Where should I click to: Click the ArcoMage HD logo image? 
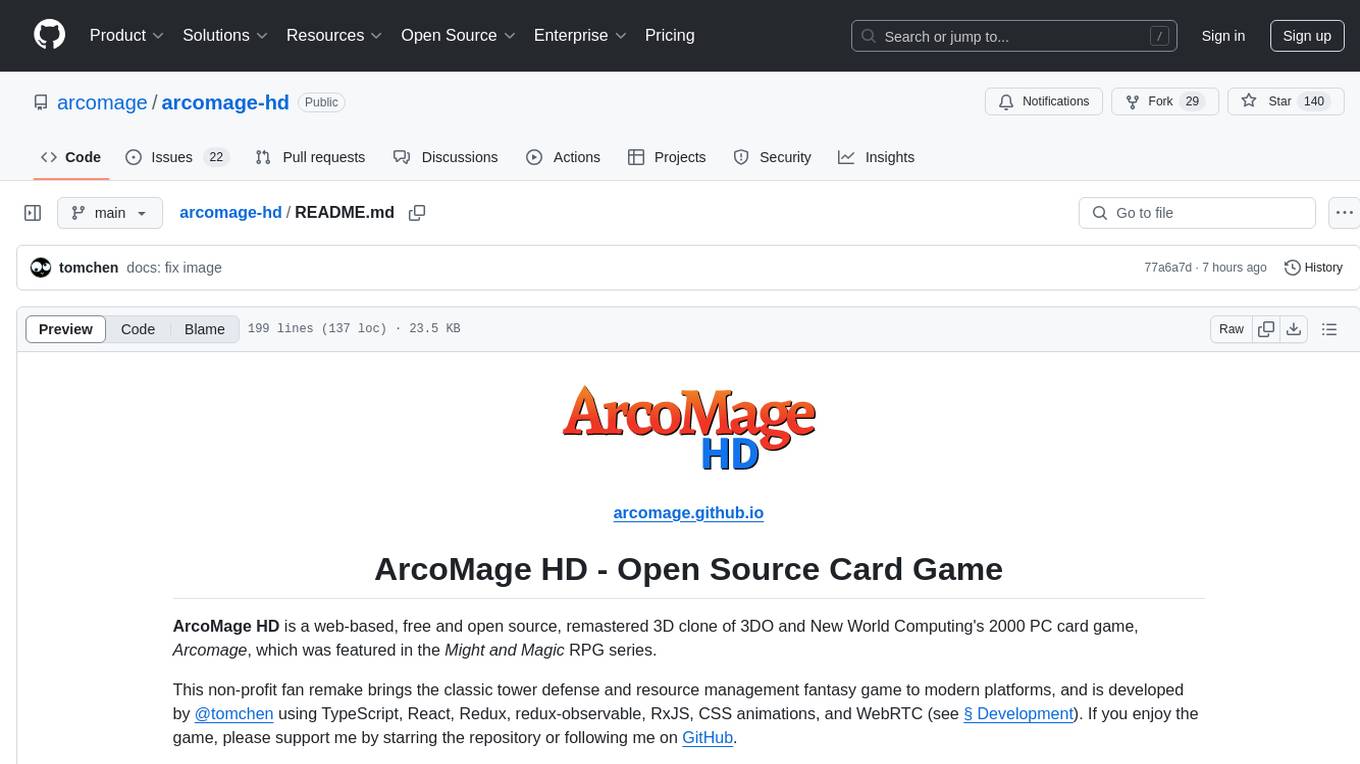pyautogui.click(x=688, y=428)
